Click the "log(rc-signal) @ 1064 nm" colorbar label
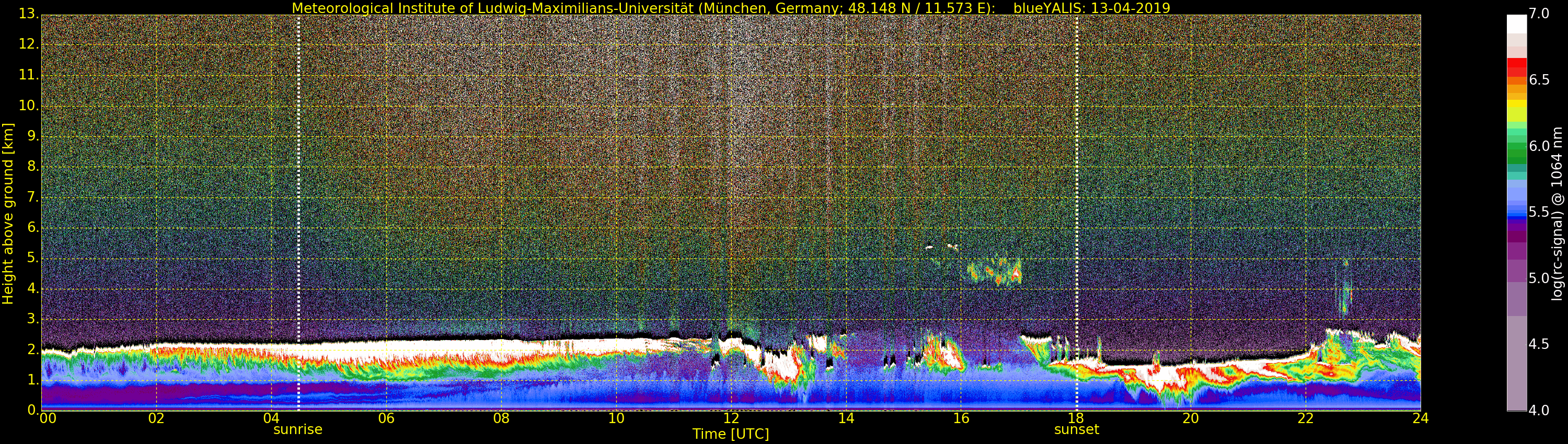 pos(1557,214)
